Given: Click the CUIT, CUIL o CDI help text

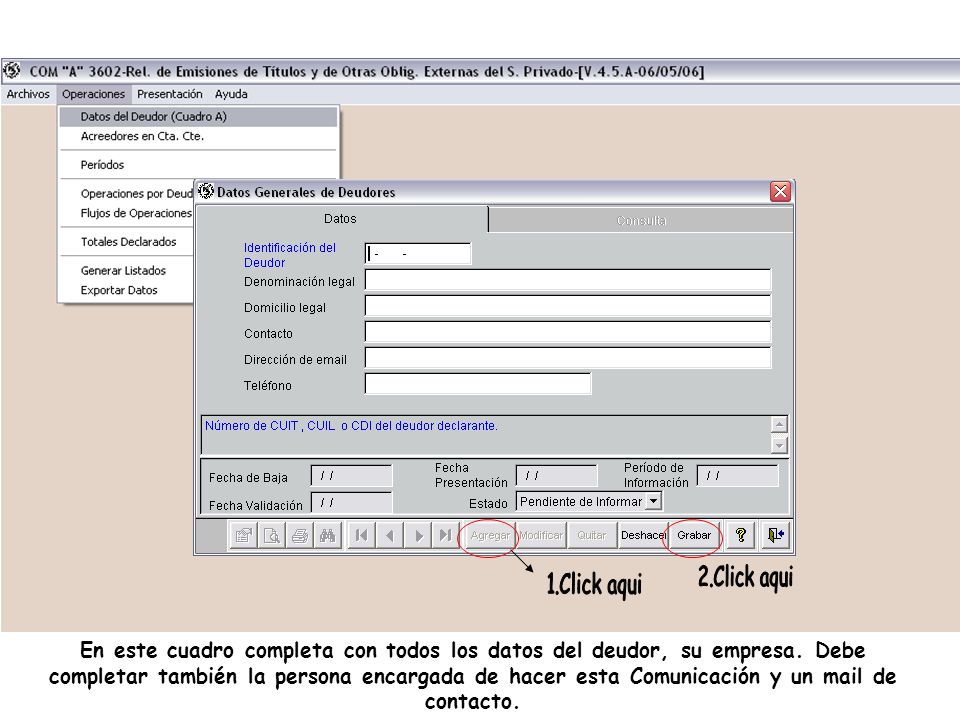Looking at the screenshot, I should click(x=351, y=426).
